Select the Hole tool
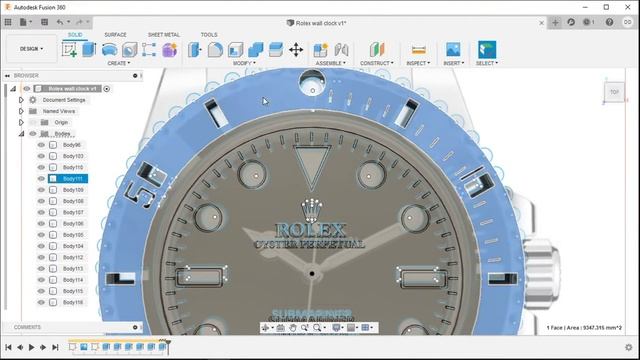The height and width of the screenshot is (360, 640). coord(129,50)
